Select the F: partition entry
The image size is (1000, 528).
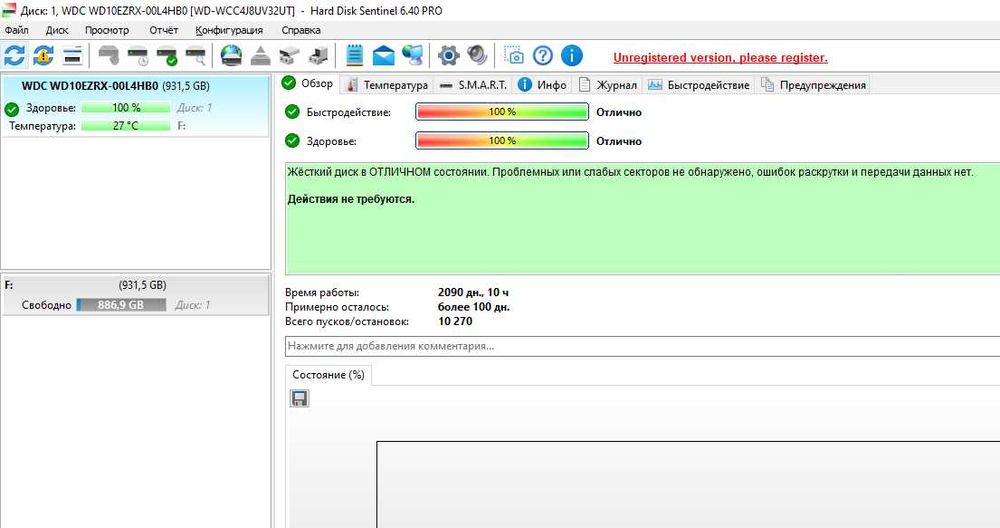click(135, 295)
